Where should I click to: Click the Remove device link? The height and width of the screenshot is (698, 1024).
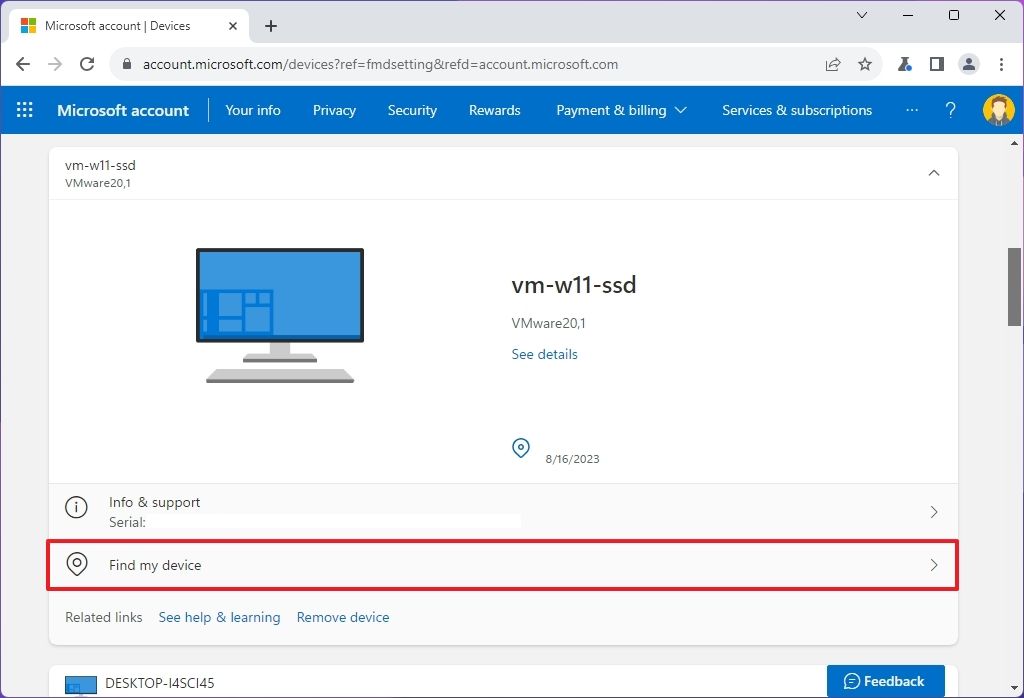click(342, 617)
